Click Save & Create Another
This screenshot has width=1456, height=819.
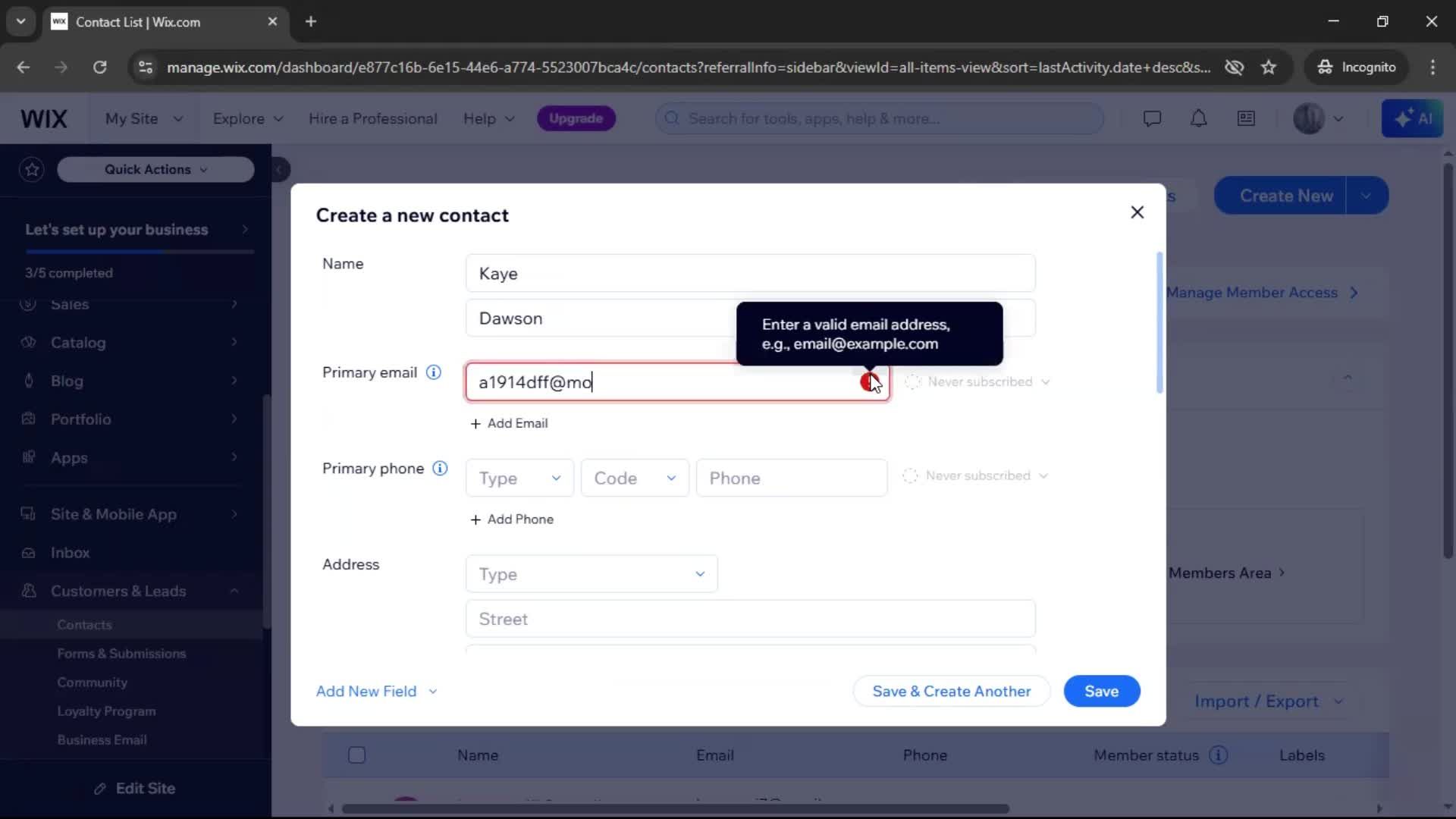point(951,692)
